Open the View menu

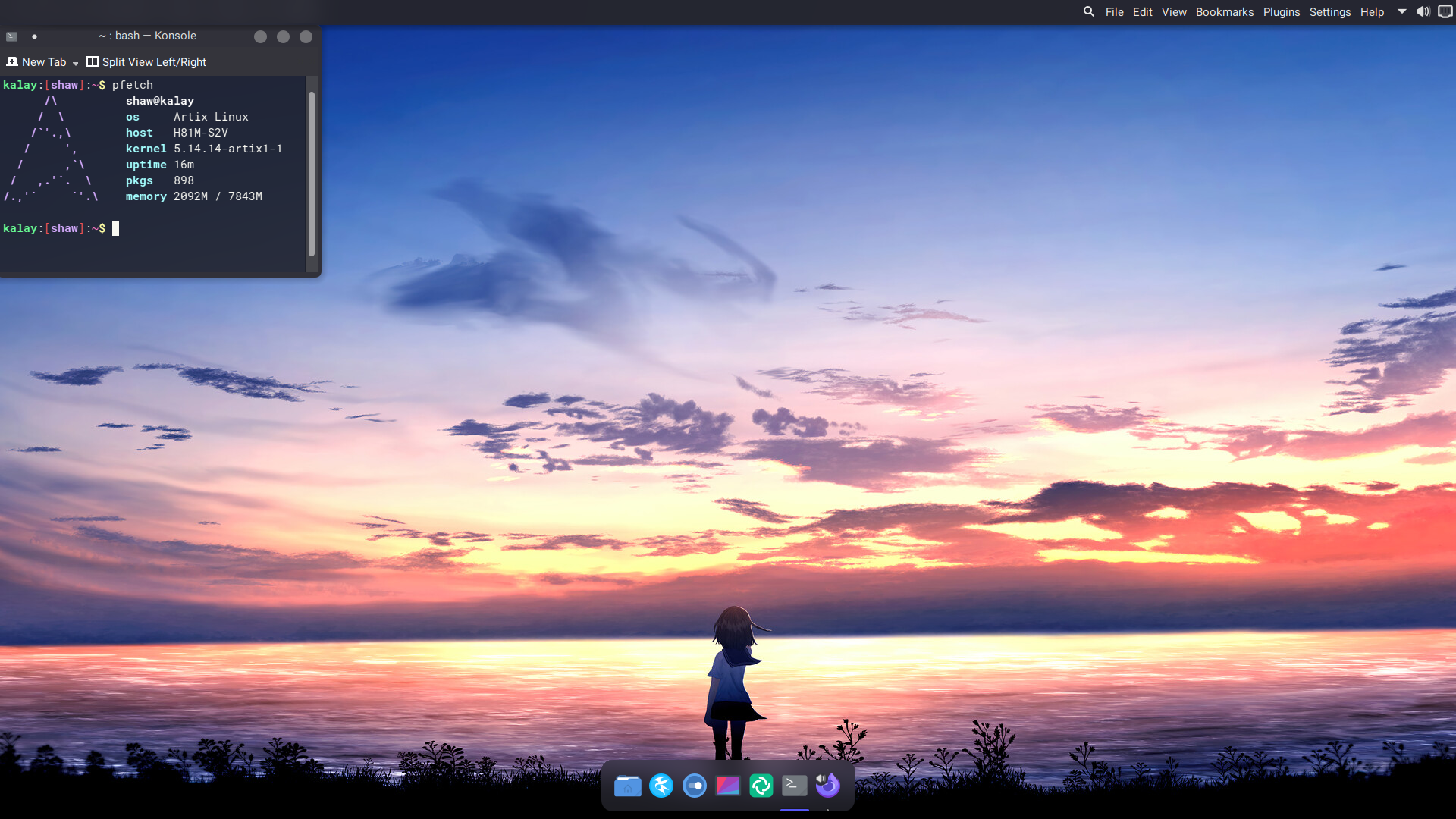click(x=1174, y=12)
